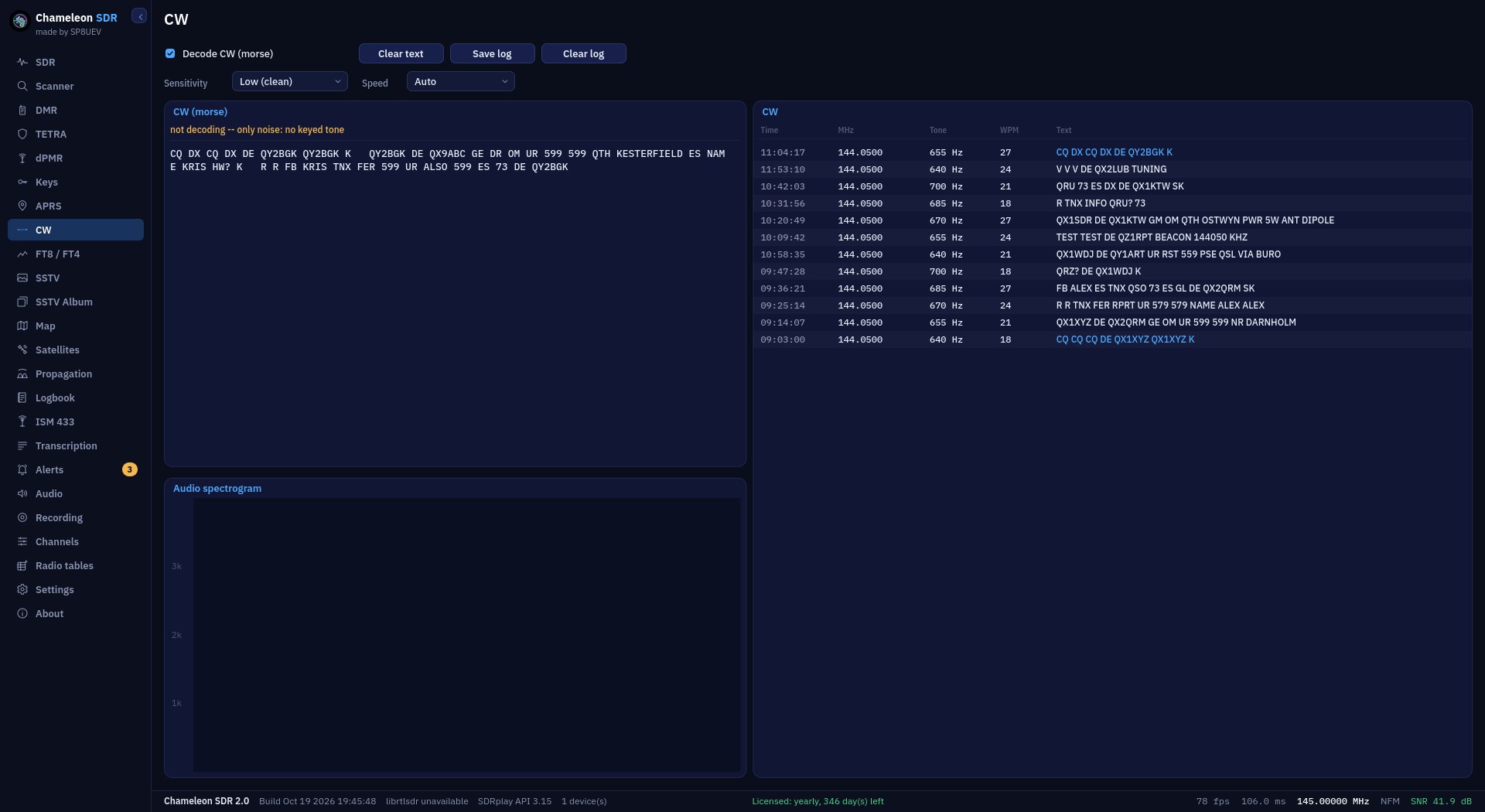Screen dimensions: 1485x812
Task: Open the Channels page
Action: pos(76,541)
